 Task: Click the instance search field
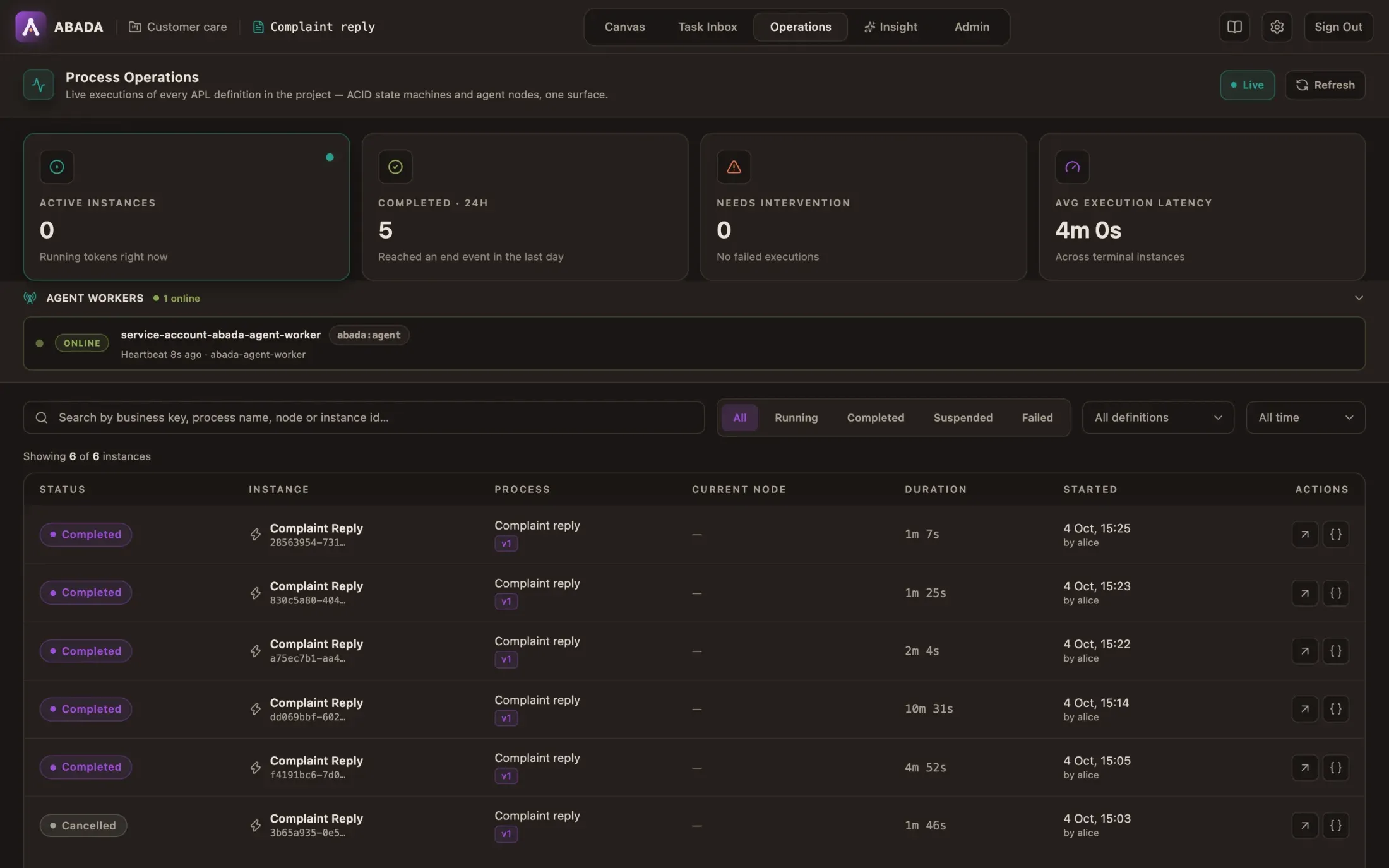tap(364, 417)
